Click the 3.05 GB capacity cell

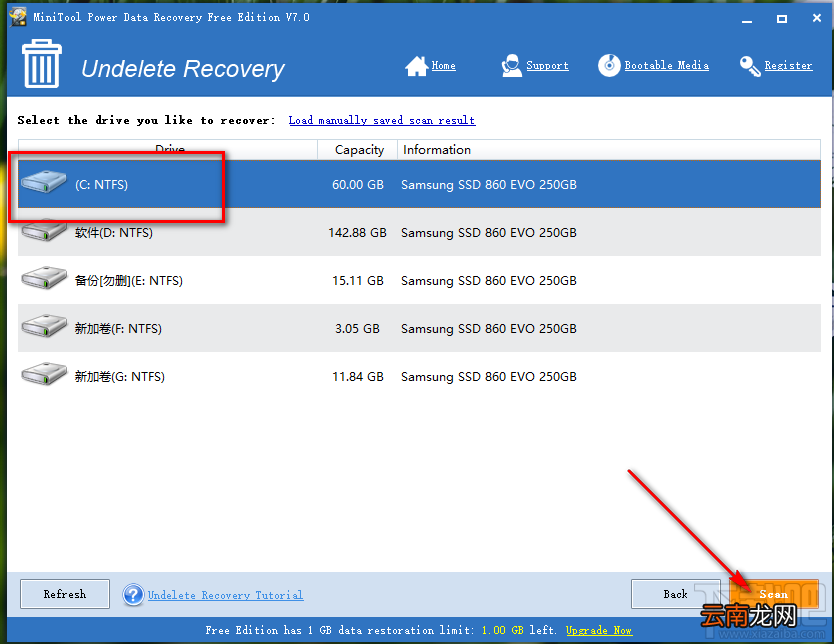pyautogui.click(x=357, y=329)
